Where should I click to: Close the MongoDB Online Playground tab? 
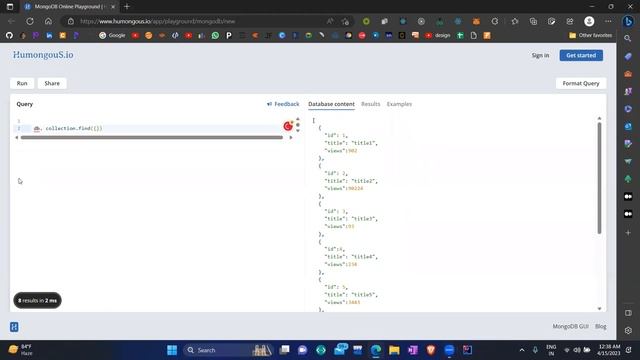coord(113,7)
